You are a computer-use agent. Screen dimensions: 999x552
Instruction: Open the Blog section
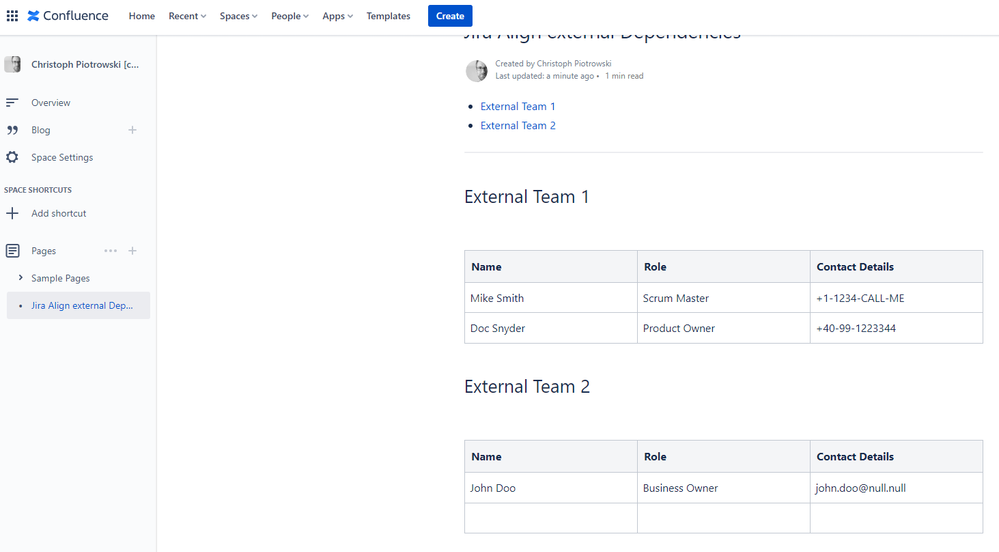[x=41, y=130]
